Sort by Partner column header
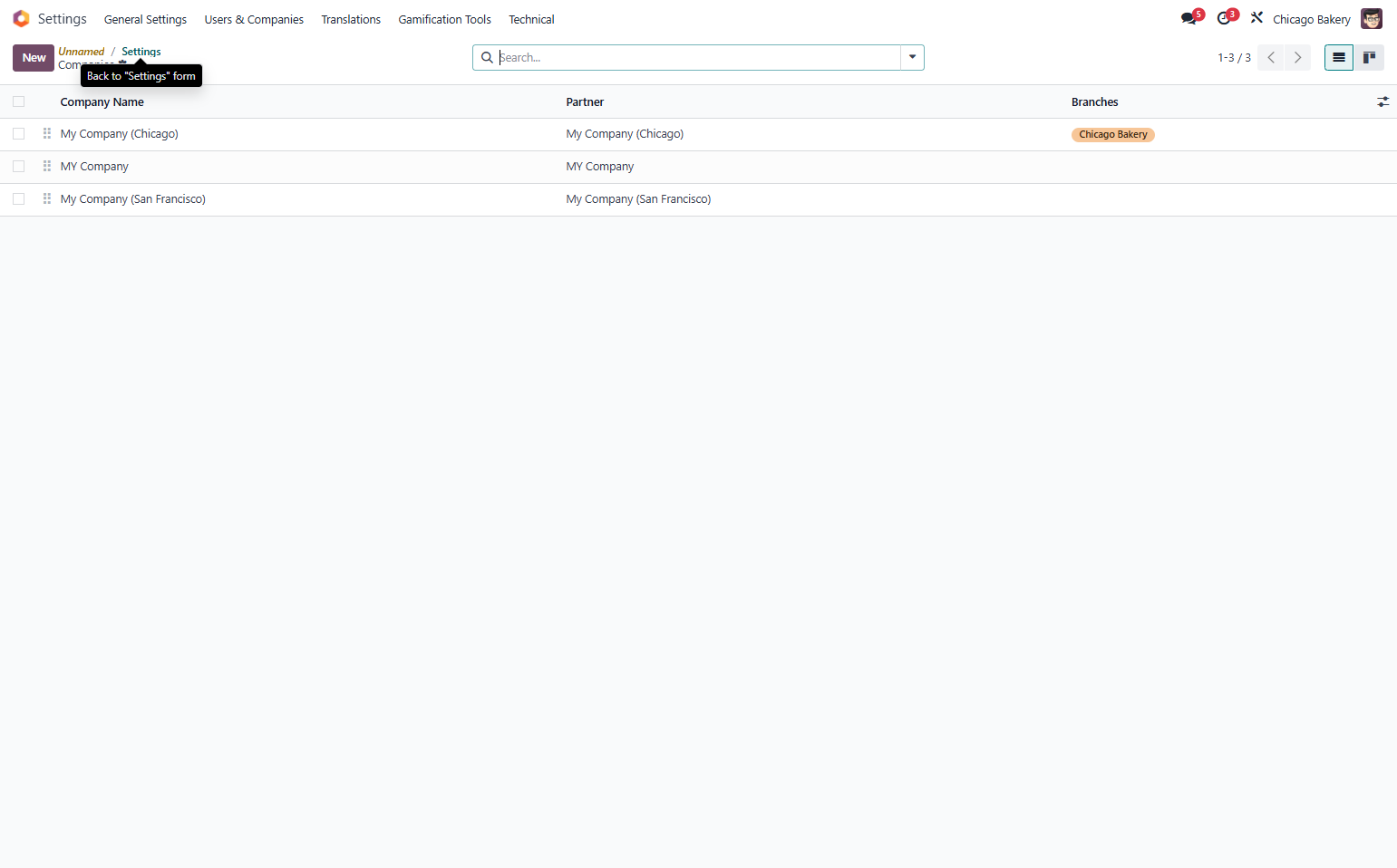Screen dimensions: 1397x868 pos(585,102)
